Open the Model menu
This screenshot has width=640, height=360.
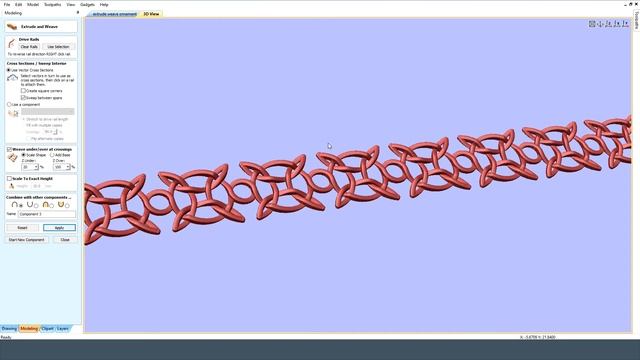pyautogui.click(x=33, y=4)
